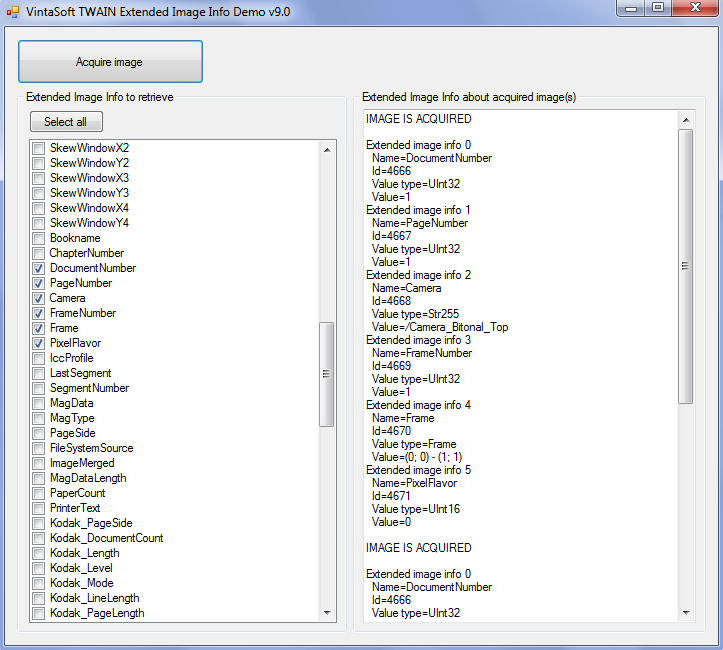This screenshot has width=723, height=650.
Task: Uncheck the FrameNumber checkbox
Action: pyautogui.click(x=39, y=313)
